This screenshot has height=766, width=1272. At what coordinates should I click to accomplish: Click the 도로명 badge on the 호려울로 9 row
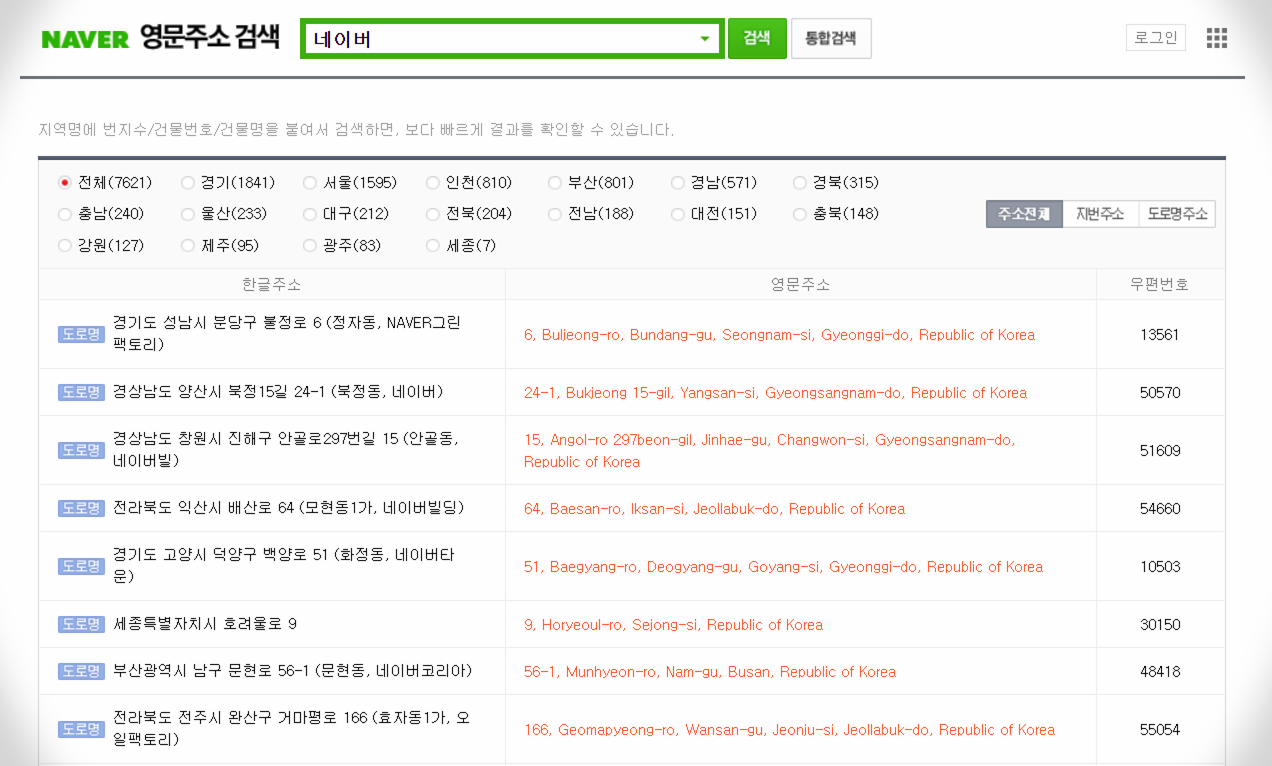pos(81,624)
